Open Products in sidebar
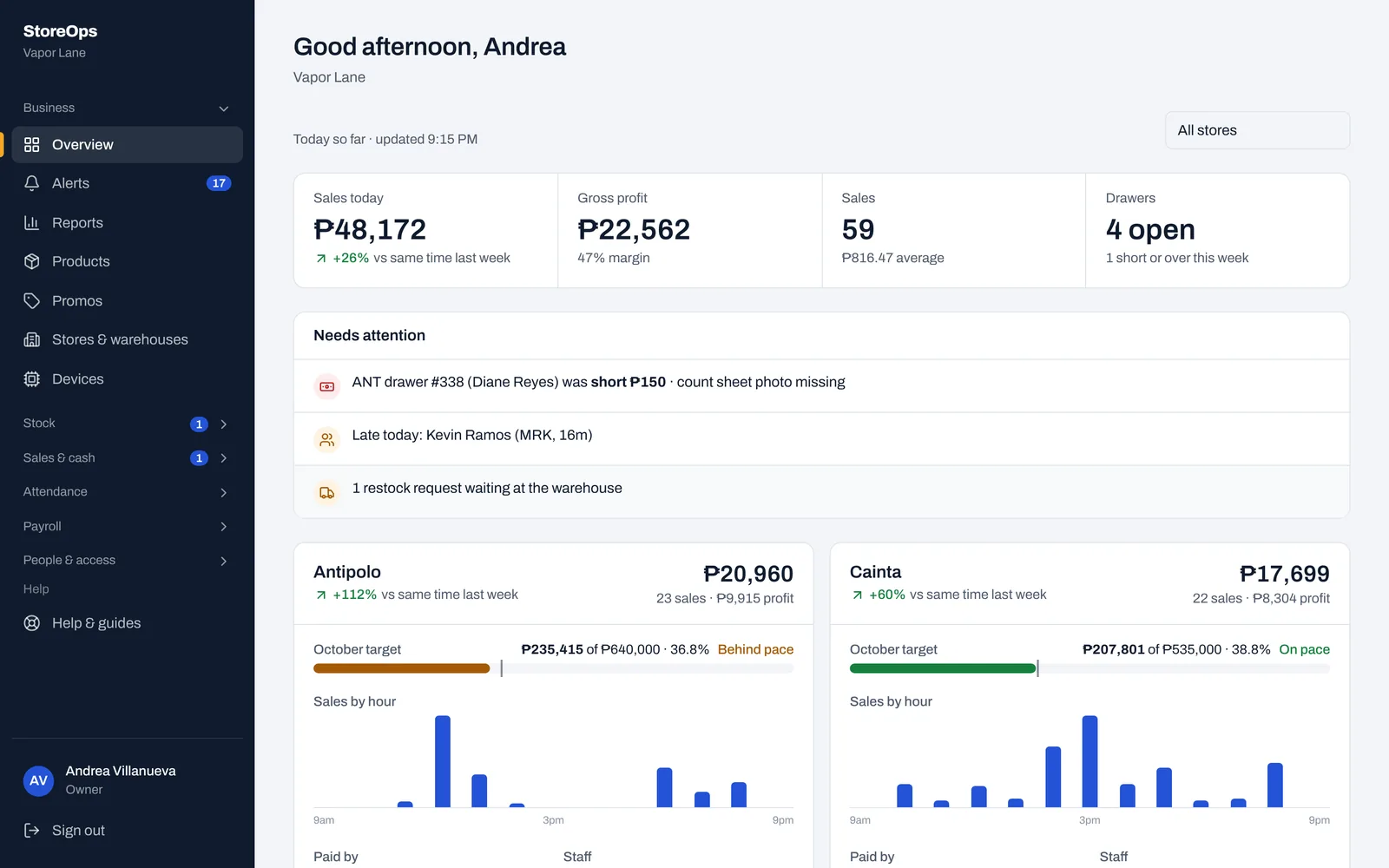1389x868 pixels. point(128,261)
